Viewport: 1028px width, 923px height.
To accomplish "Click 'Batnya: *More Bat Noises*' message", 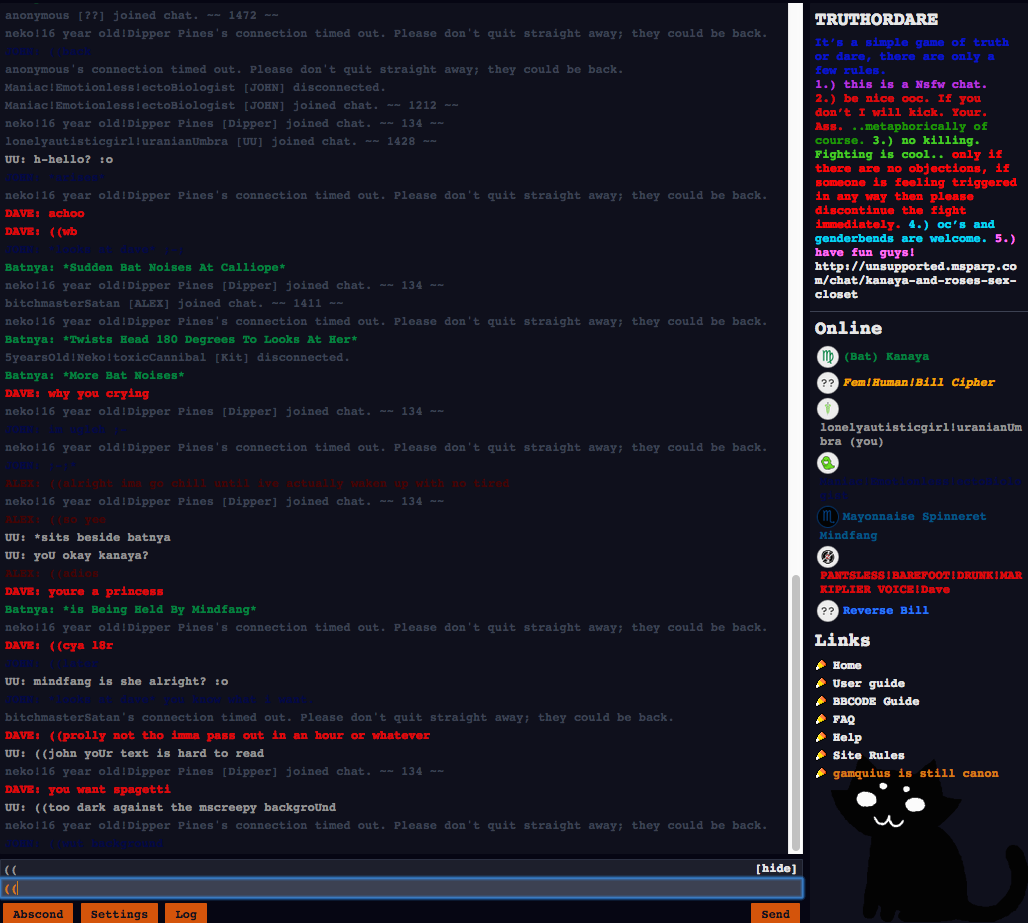I will [94, 376].
